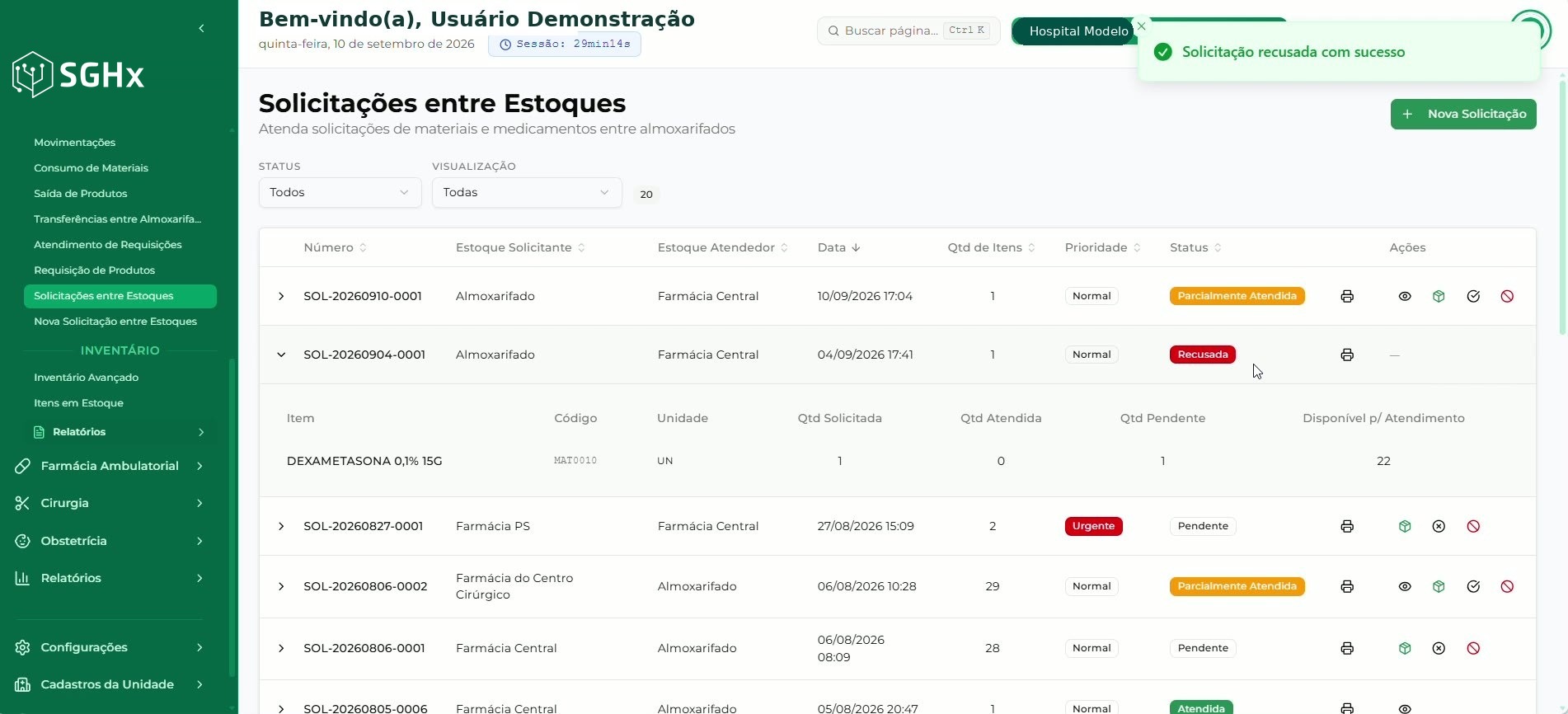Viewport: 1568px width, 714px height.
Task: Print request SOL-20260806-0002
Action: (x=1347, y=586)
